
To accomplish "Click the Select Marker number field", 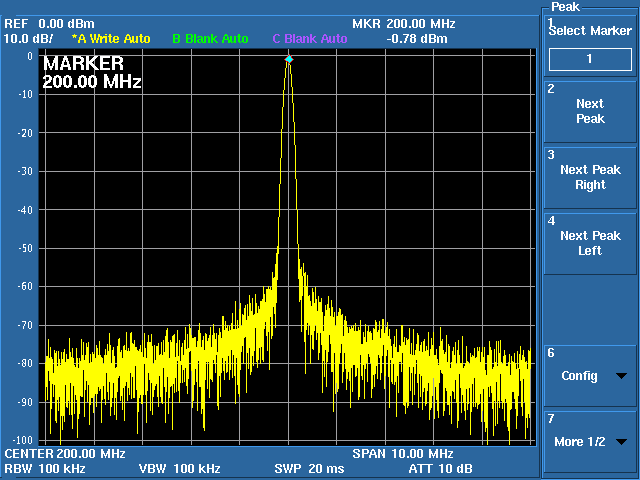I will point(590,59).
